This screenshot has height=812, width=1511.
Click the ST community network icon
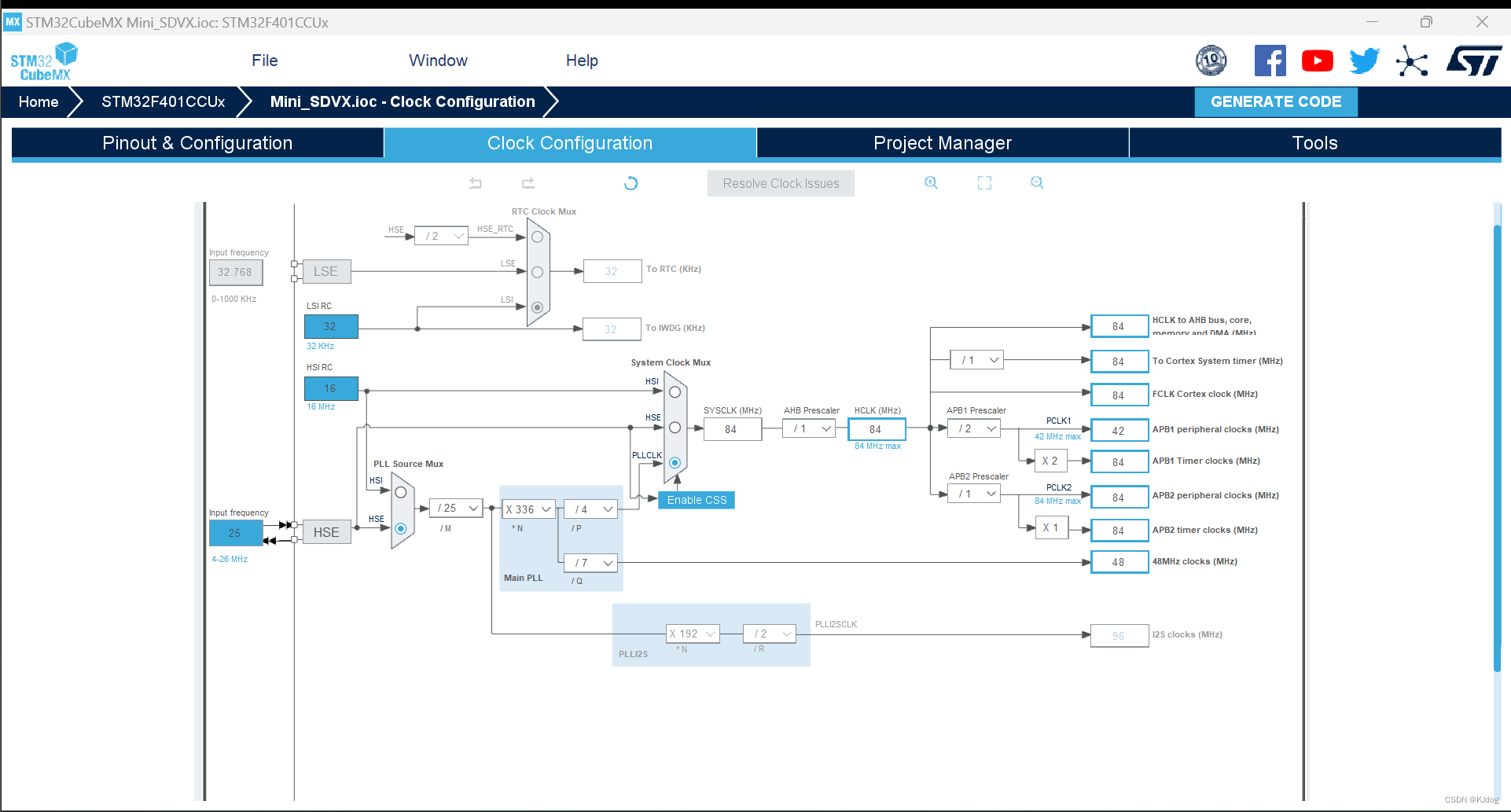(x=1412, y=61)
